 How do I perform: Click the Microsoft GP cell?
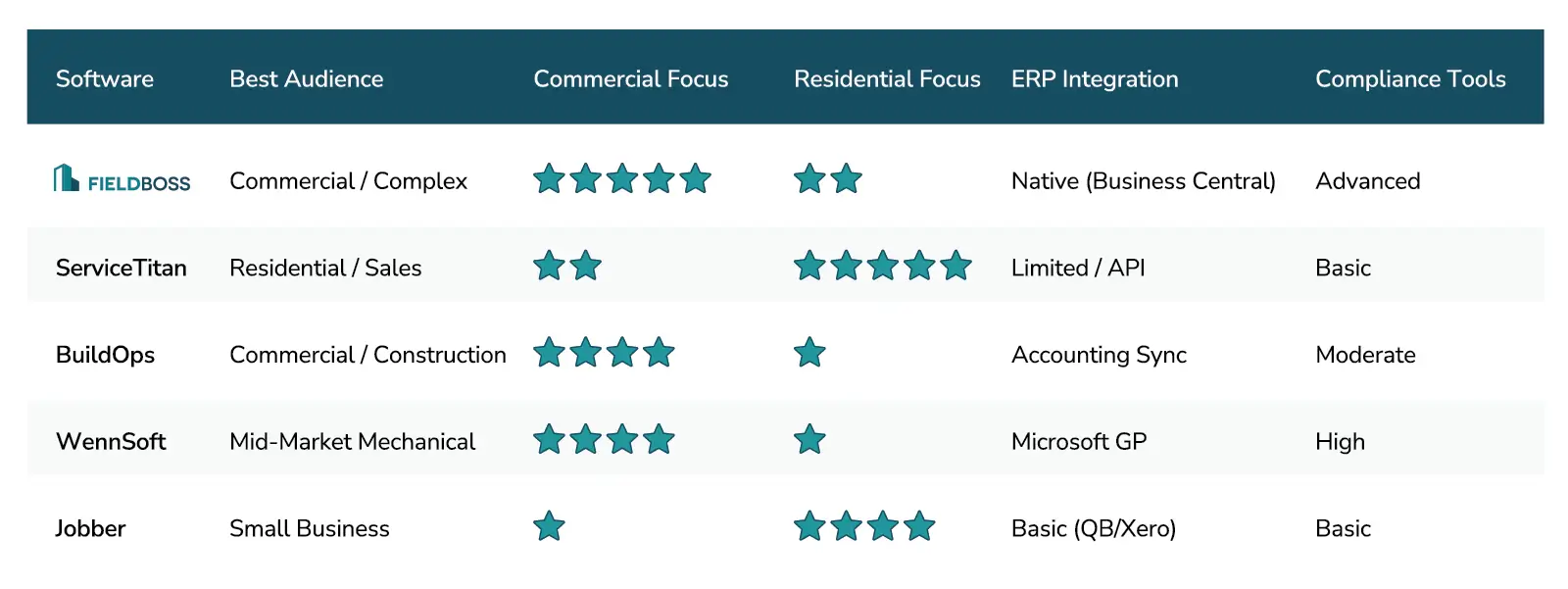tap(1078, 442)
